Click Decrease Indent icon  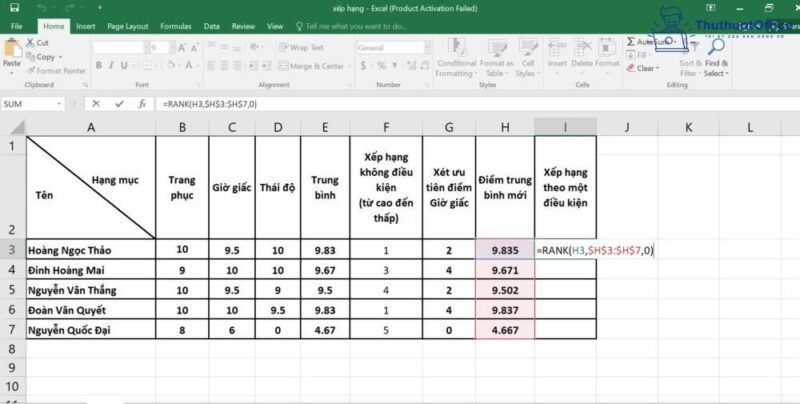coord(253,65)
